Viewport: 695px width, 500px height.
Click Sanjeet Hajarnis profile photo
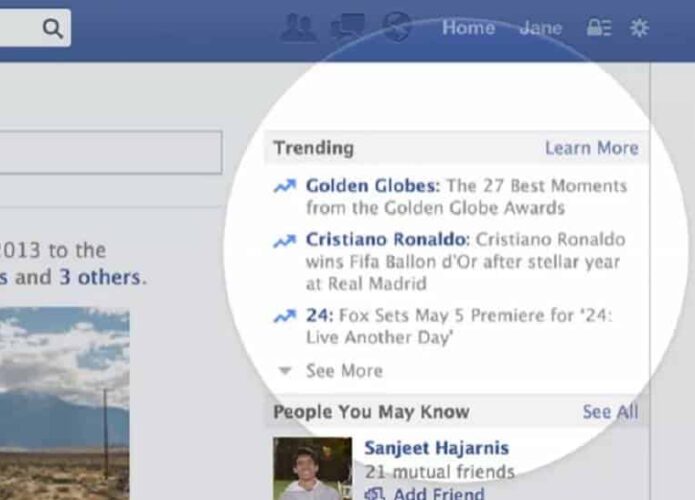click(313, 469)
